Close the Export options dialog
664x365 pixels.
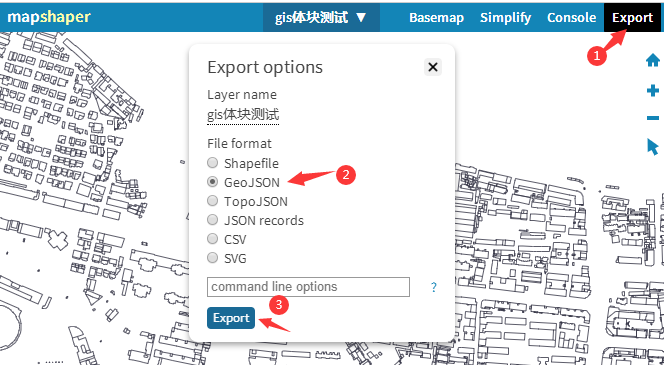tap(433, 67)
